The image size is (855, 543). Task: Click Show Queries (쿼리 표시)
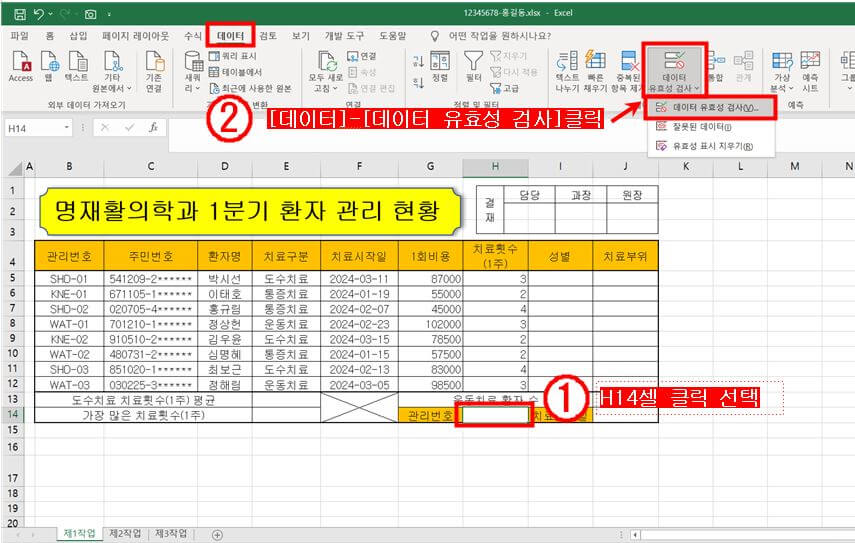pos(232,56)
